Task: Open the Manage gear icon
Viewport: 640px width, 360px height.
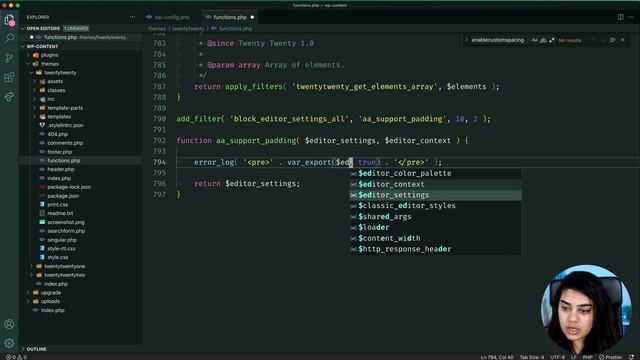Action: [9, 343]
